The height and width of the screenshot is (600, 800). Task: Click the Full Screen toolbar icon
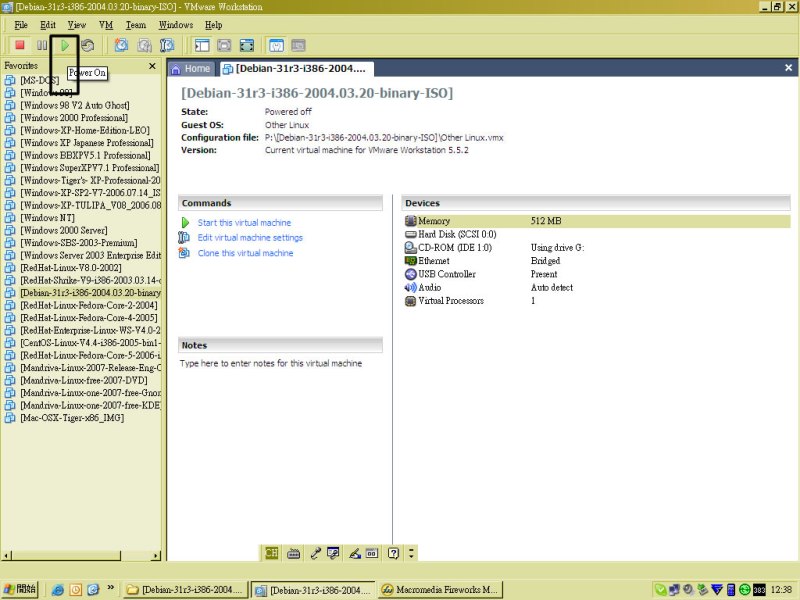pyautogui.click(x=246, y=45)
